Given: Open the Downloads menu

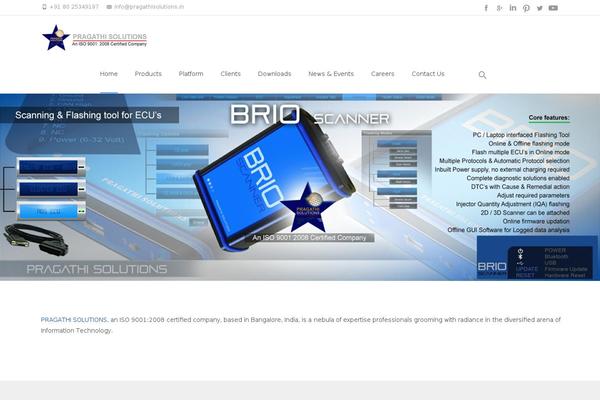Looking at the screenshot, I should [x=274, y=74].
